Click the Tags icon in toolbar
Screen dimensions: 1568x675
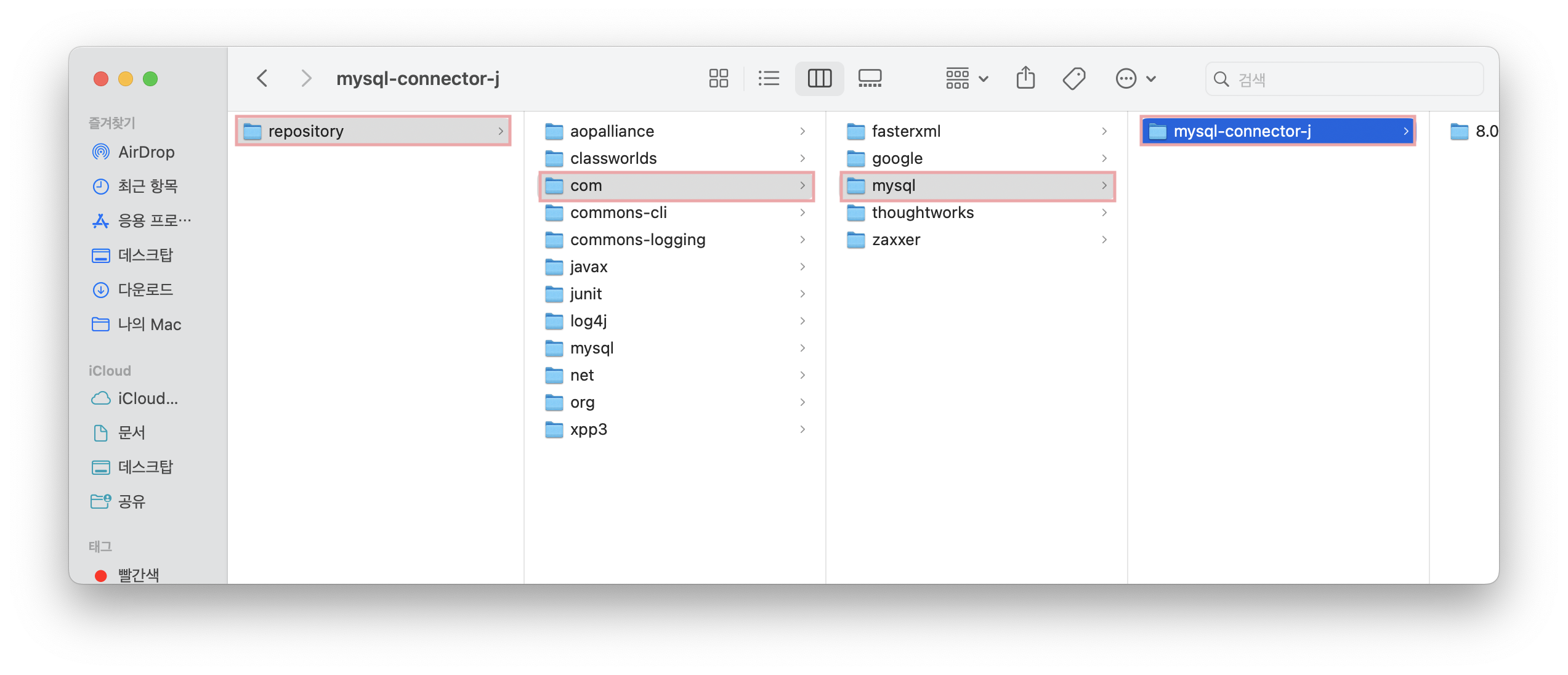pos(1074,78)
